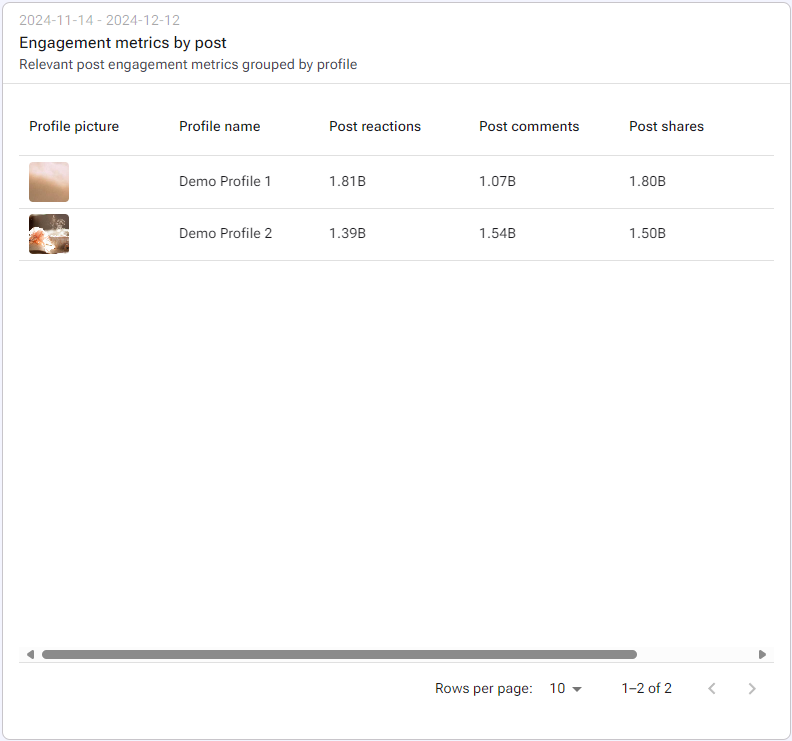Click the horizontal scrollbar thumb
Image resolution: width=792 pixels, height=741 pixels.
tap(339, 655)
